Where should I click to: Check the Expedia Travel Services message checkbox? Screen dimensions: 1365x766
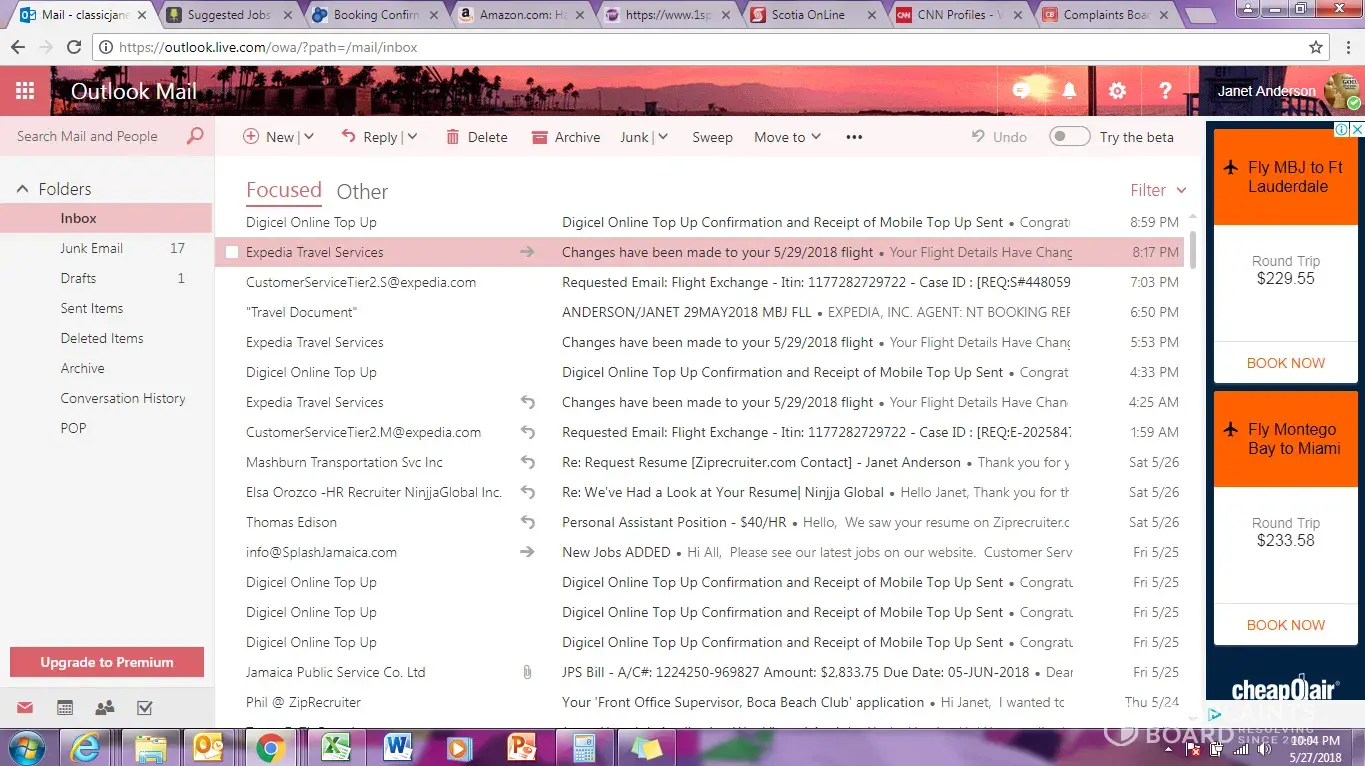232,253
